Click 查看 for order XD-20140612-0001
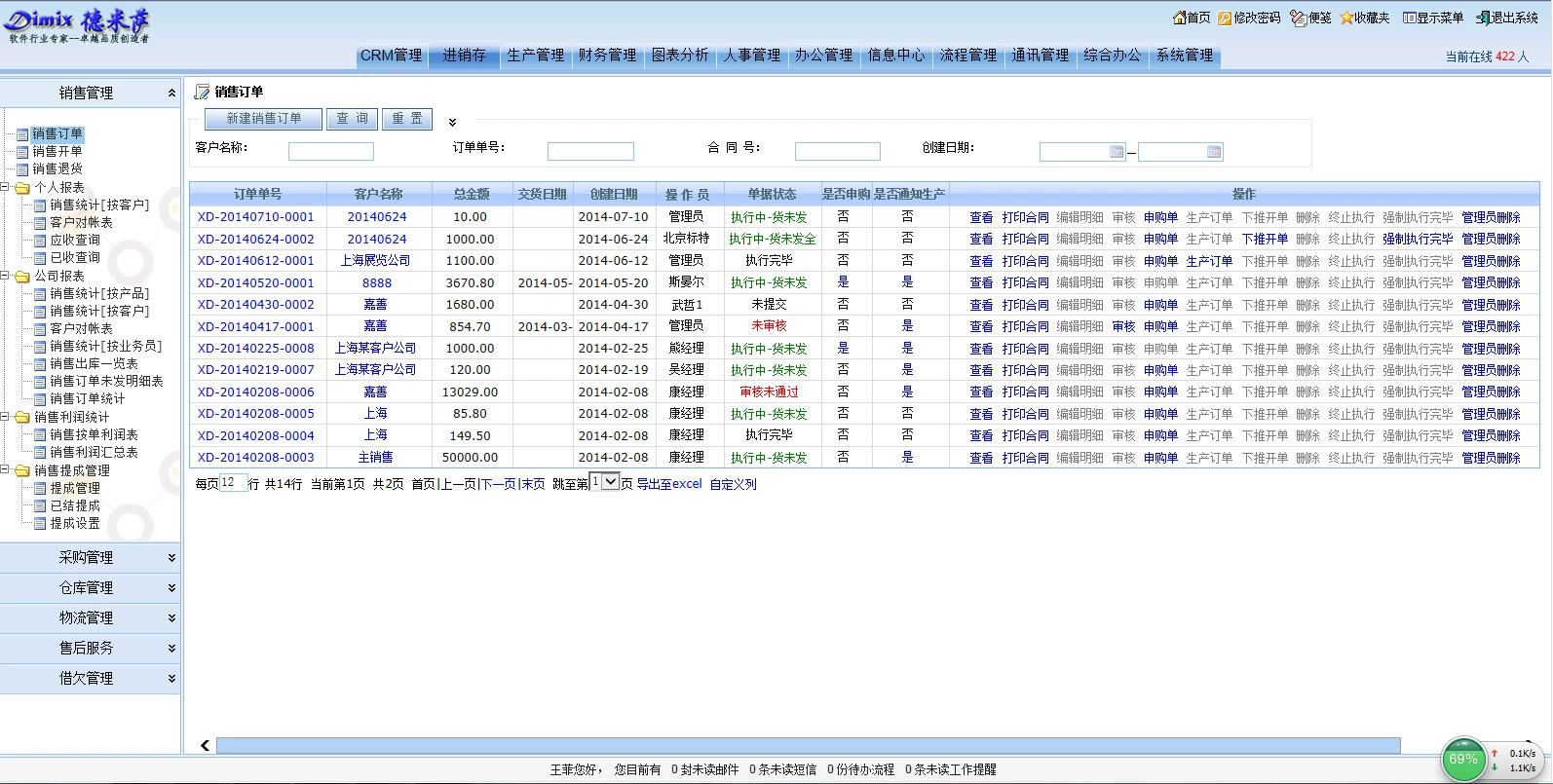 (981, 261)
